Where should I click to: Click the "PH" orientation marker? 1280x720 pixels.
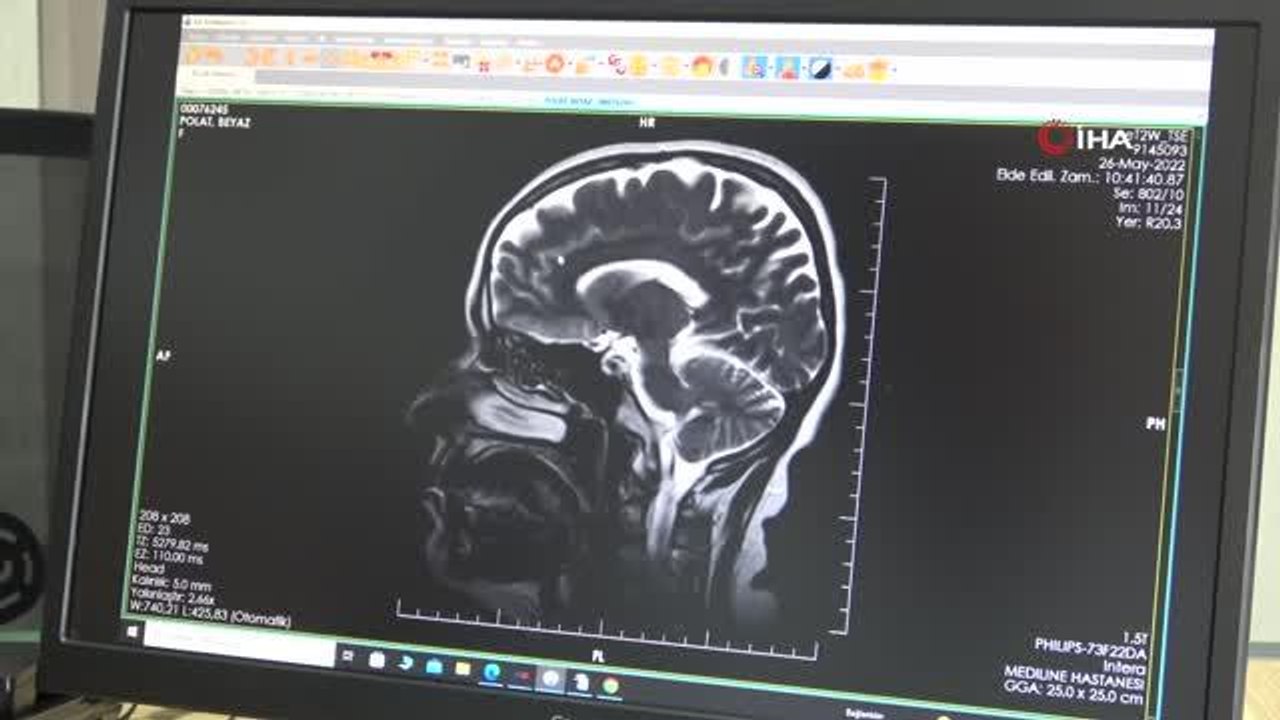coord(1155,424)
